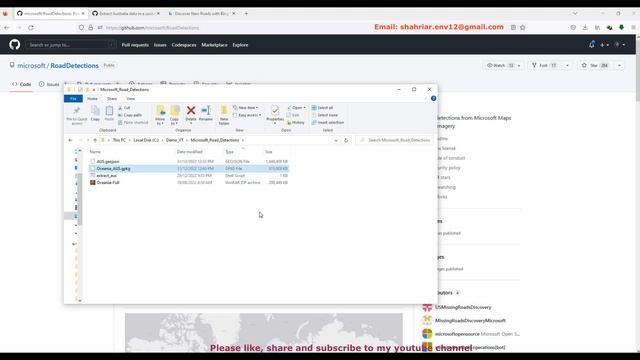Open the New item dropdown
This screenshot has width=640, height=360.
245,108
